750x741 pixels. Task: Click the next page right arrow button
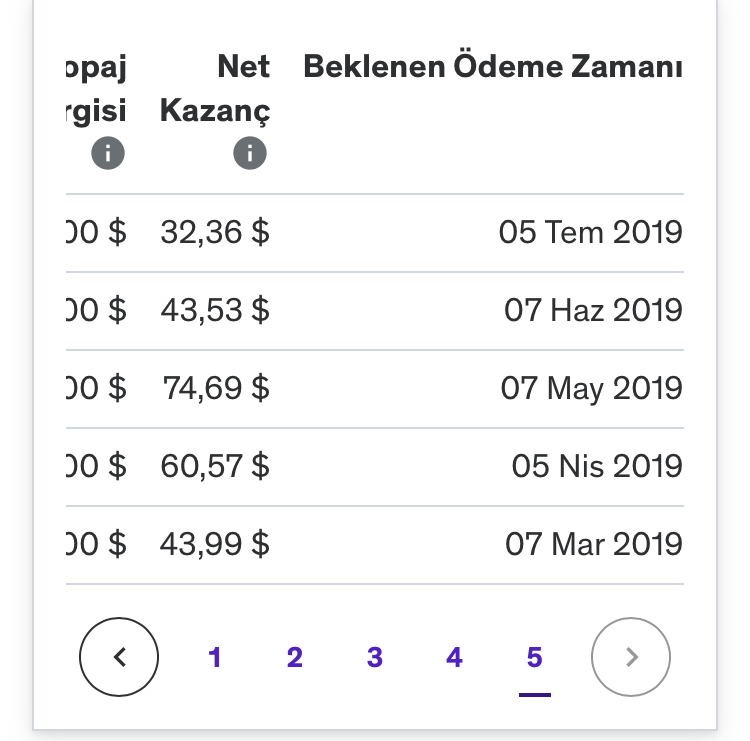(631, 657)
